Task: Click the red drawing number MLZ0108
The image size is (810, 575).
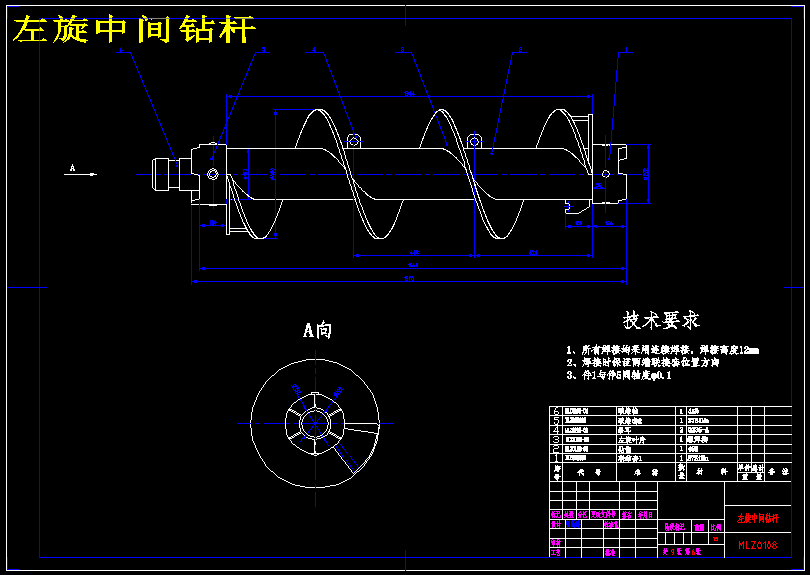Action: 757,545
